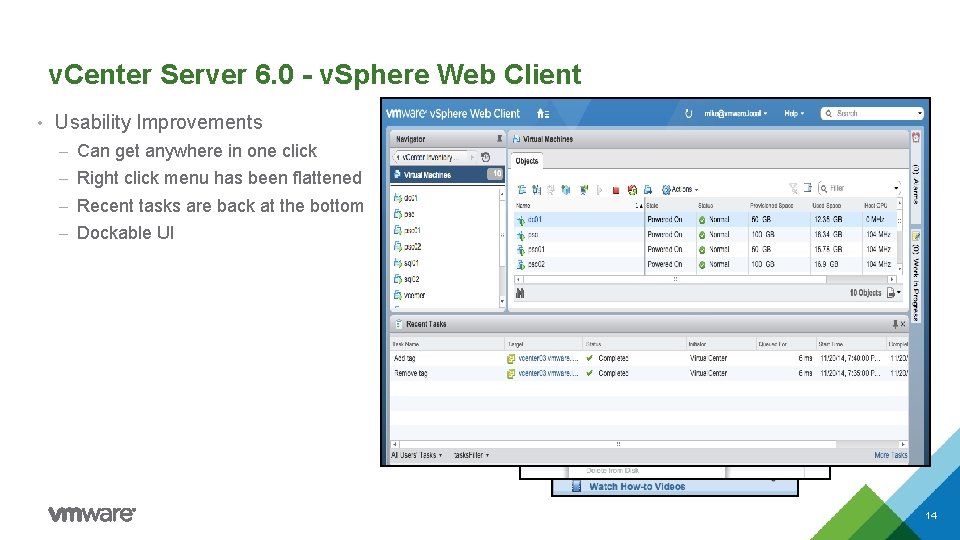The image size is (960, 540).
Task: Open the Add tag task target link
Action: coord(548,358)
